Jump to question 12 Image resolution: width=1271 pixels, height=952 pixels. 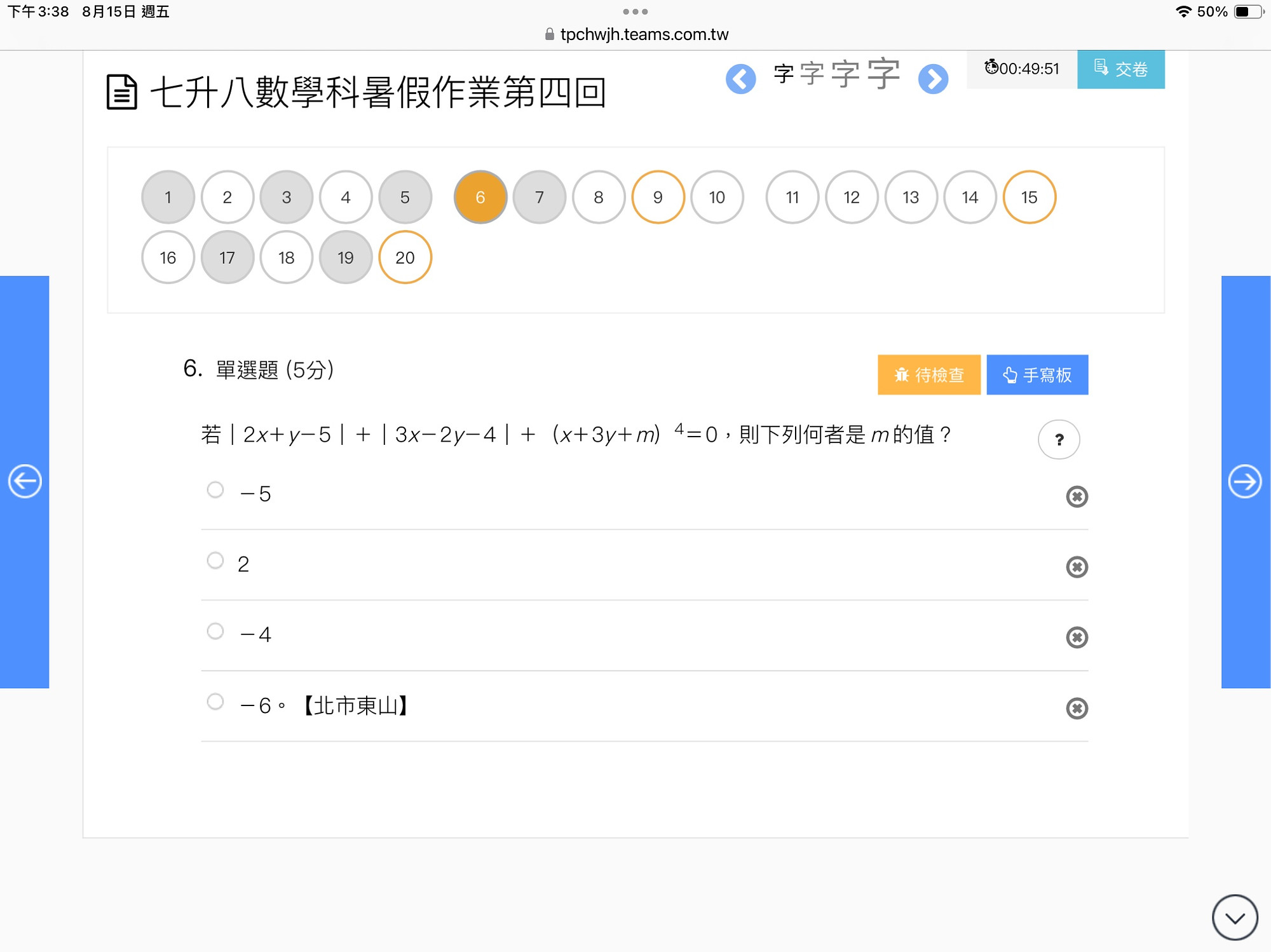click(852, 197)
